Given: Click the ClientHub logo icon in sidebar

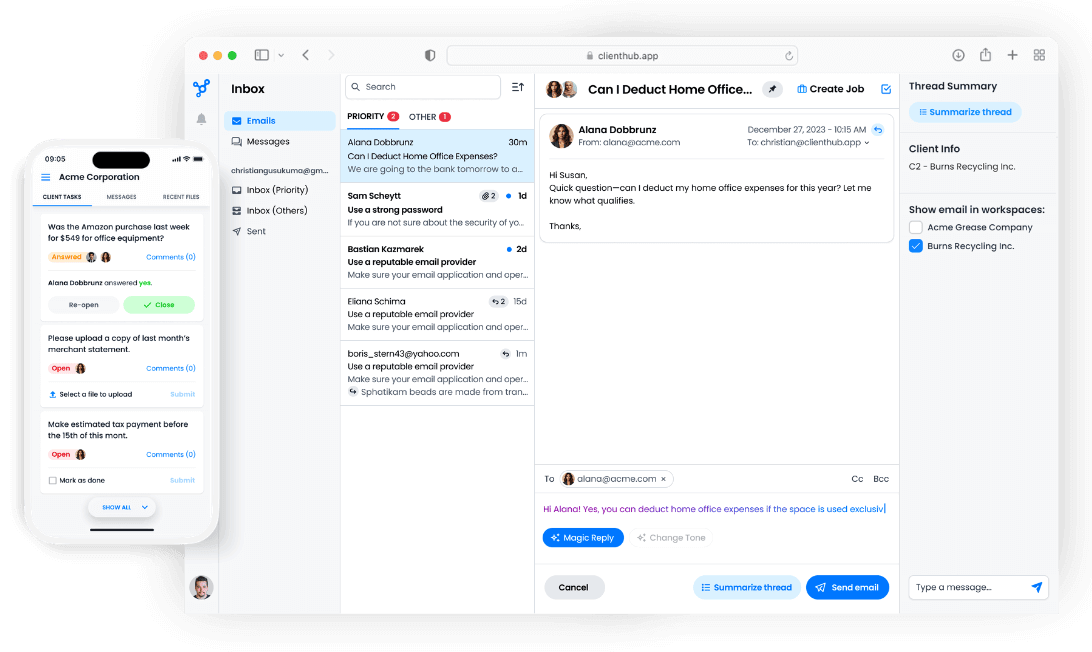Looking at the screenshot, I should pyautogui.click(x=201, y=88).
